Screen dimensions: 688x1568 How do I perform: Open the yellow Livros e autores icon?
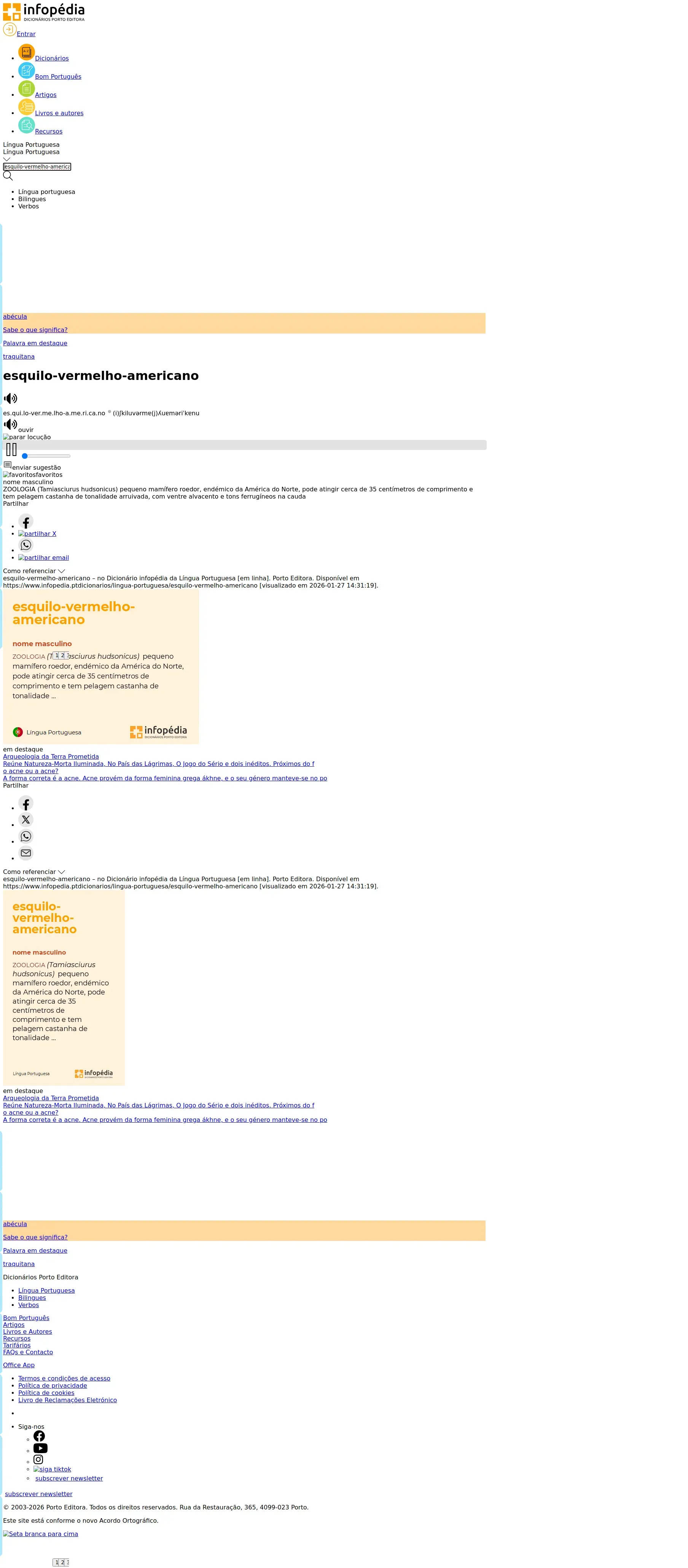26,108
